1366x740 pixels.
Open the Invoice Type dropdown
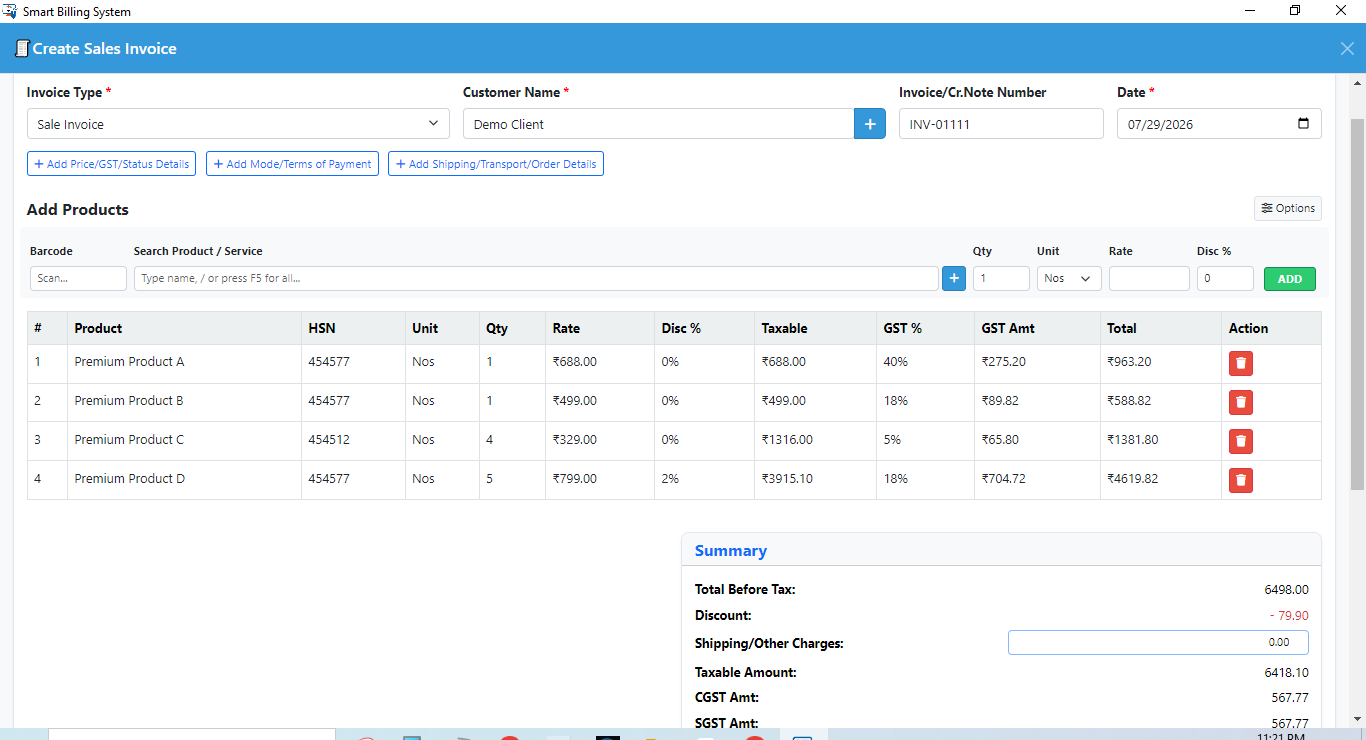238,124
